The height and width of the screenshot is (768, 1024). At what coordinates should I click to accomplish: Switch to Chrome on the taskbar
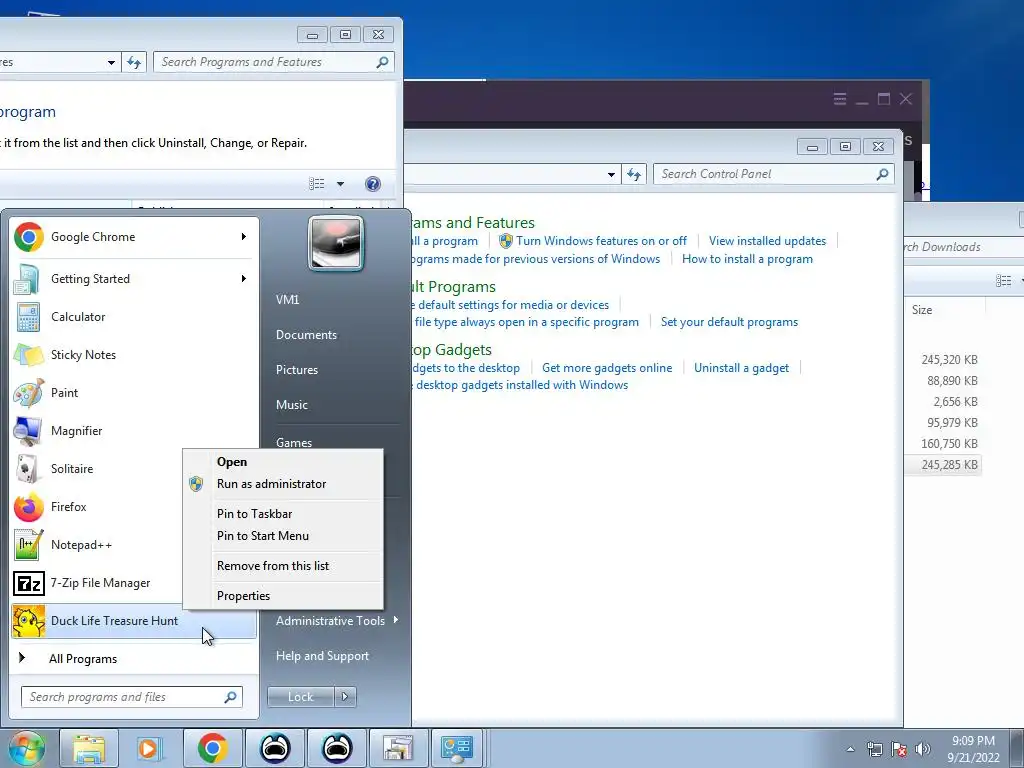(212, 748)
